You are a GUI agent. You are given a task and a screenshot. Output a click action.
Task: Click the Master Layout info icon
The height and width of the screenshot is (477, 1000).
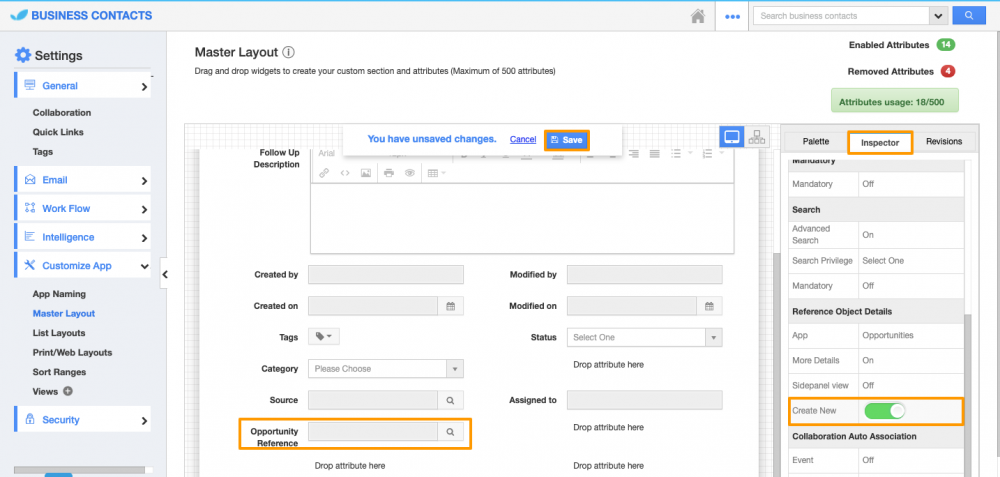[x=288, y=52]
